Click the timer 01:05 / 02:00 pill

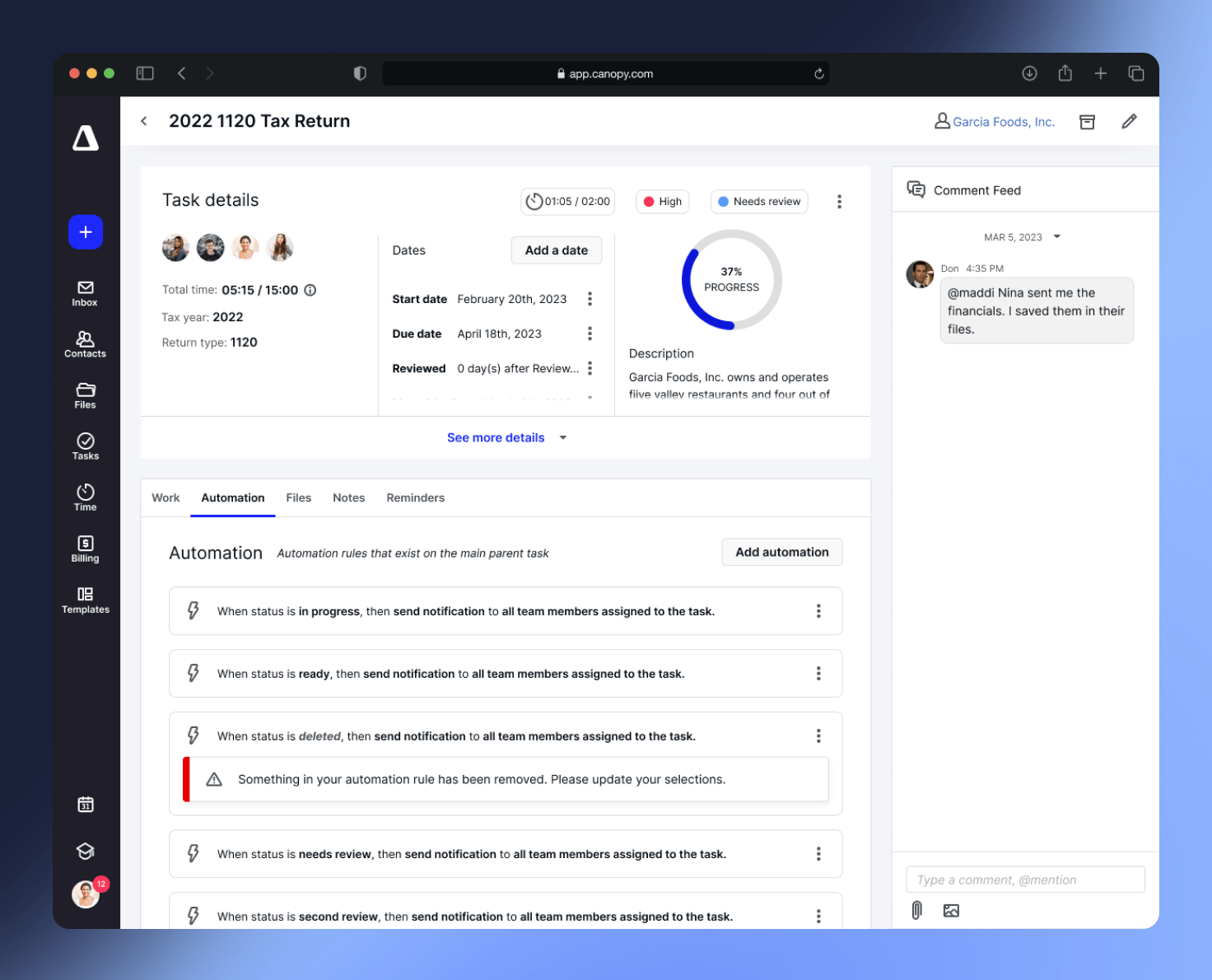click(x=567, y=202)
